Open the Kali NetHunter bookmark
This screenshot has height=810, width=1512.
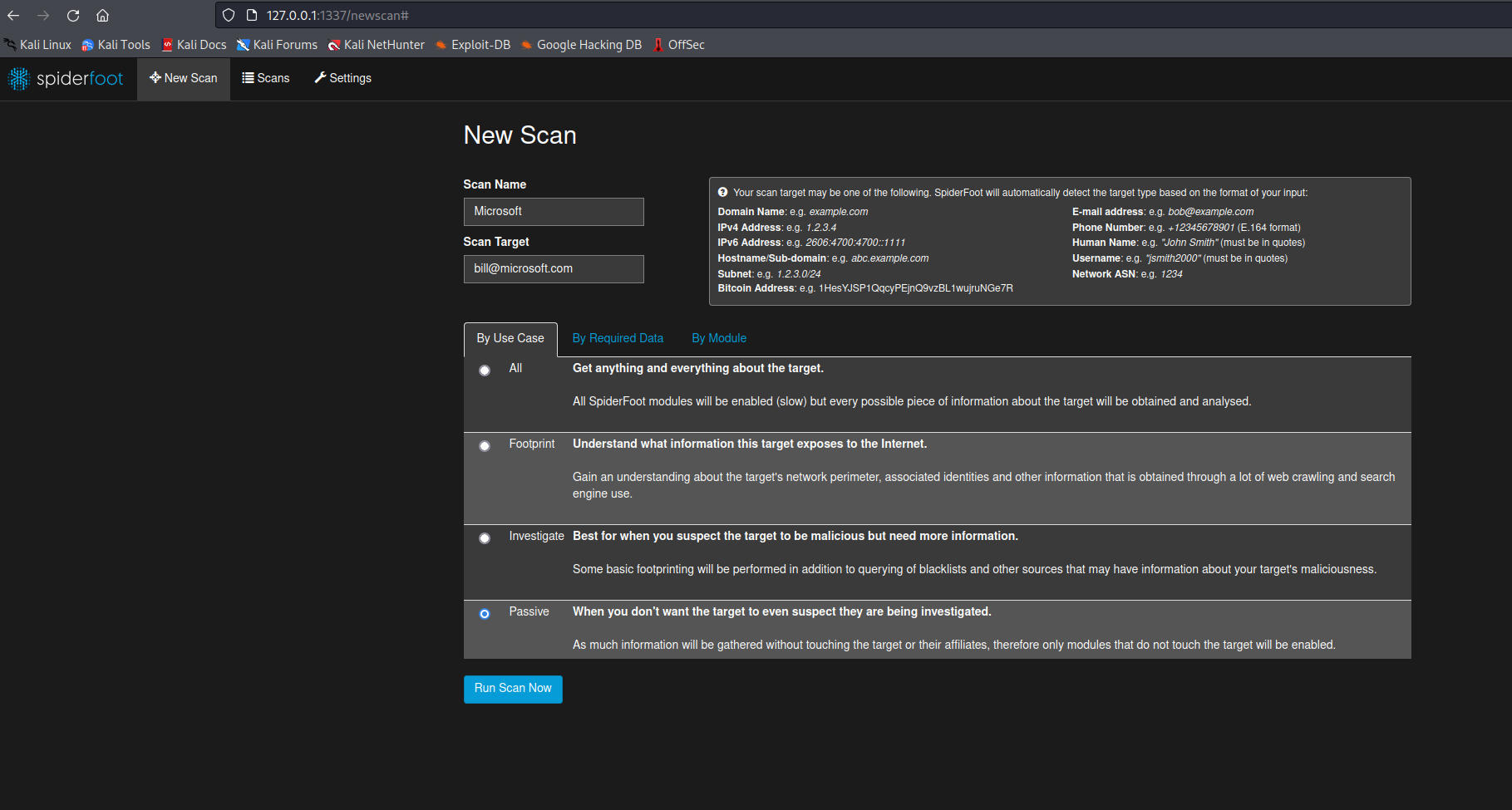377,45
